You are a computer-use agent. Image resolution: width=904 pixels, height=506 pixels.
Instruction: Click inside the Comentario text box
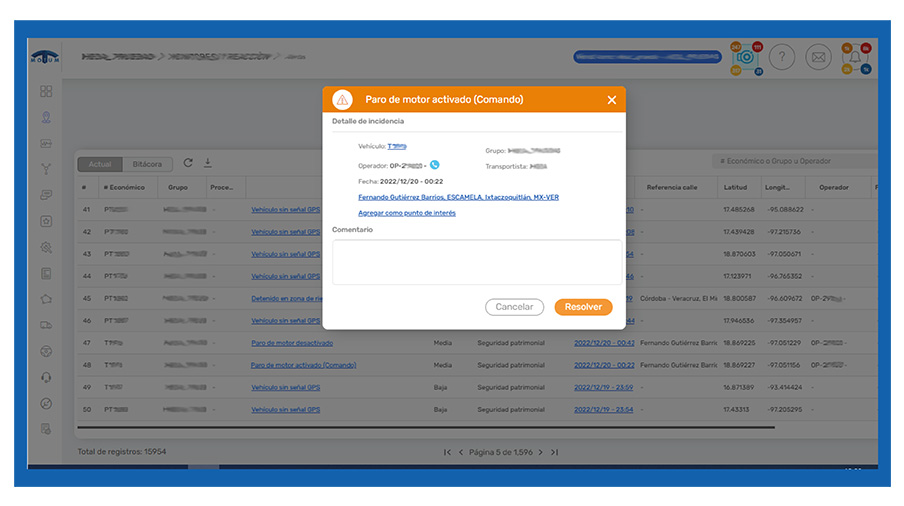(x=476, y=262)
